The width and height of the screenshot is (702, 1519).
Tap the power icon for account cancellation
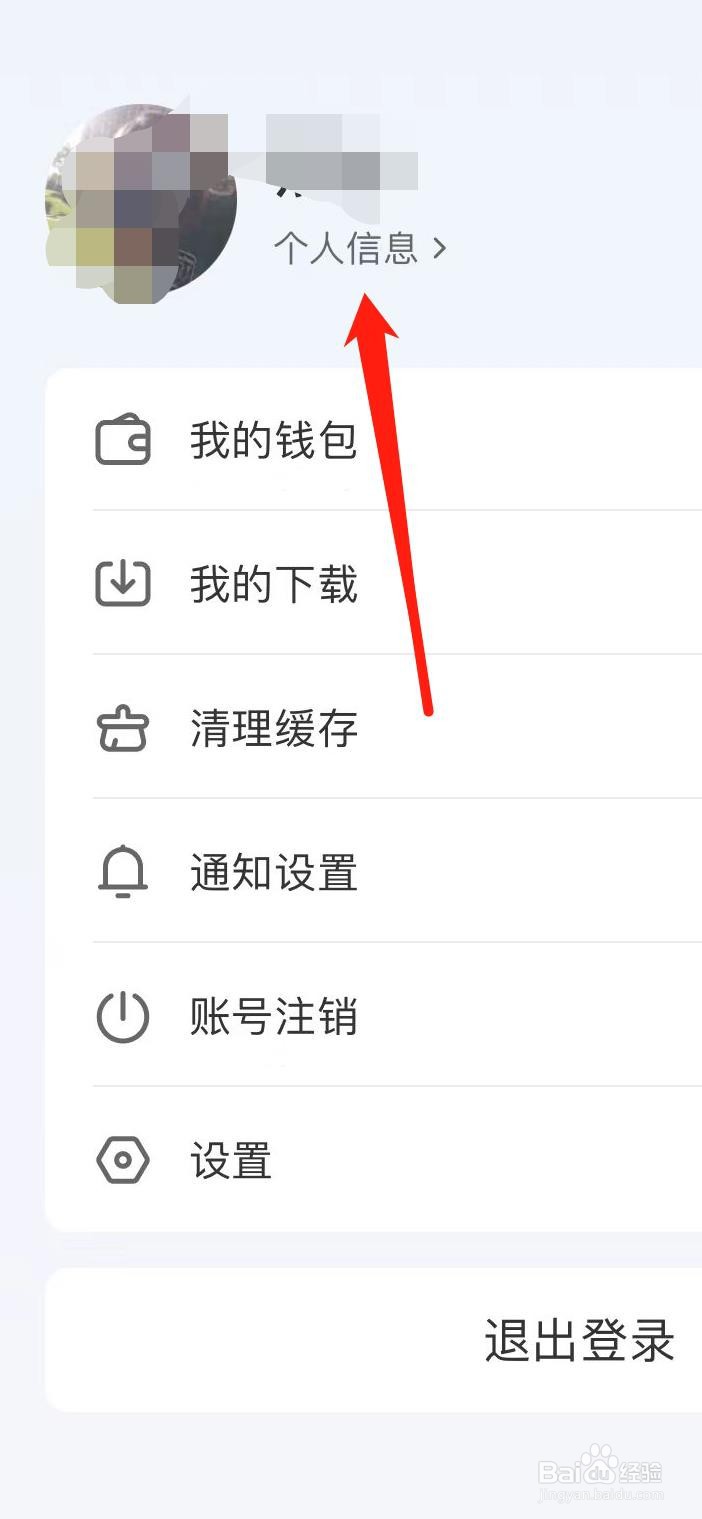pos(123,1017)
